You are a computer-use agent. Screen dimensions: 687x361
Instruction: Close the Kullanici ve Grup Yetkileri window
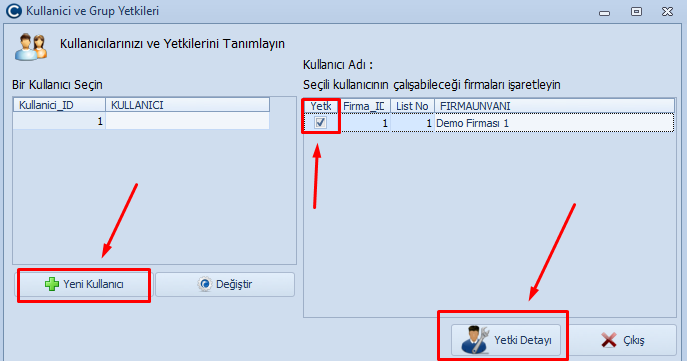667,12
